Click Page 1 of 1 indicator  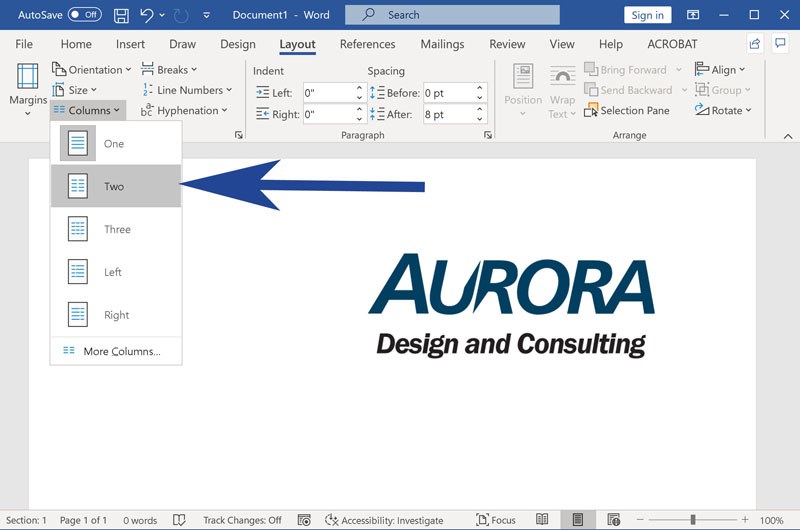pos(83,520)
